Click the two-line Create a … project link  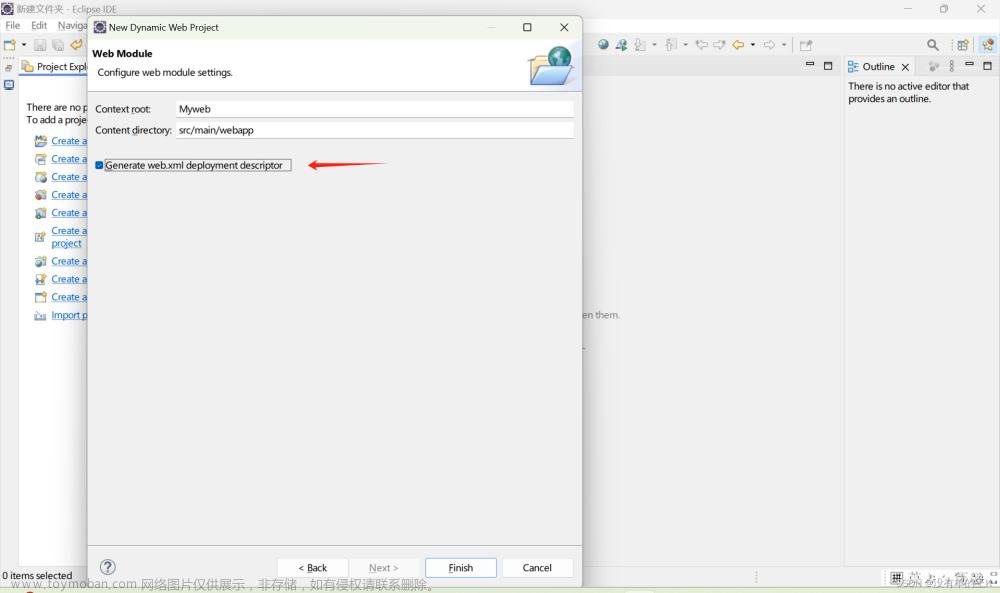click(x=69, y=237)
